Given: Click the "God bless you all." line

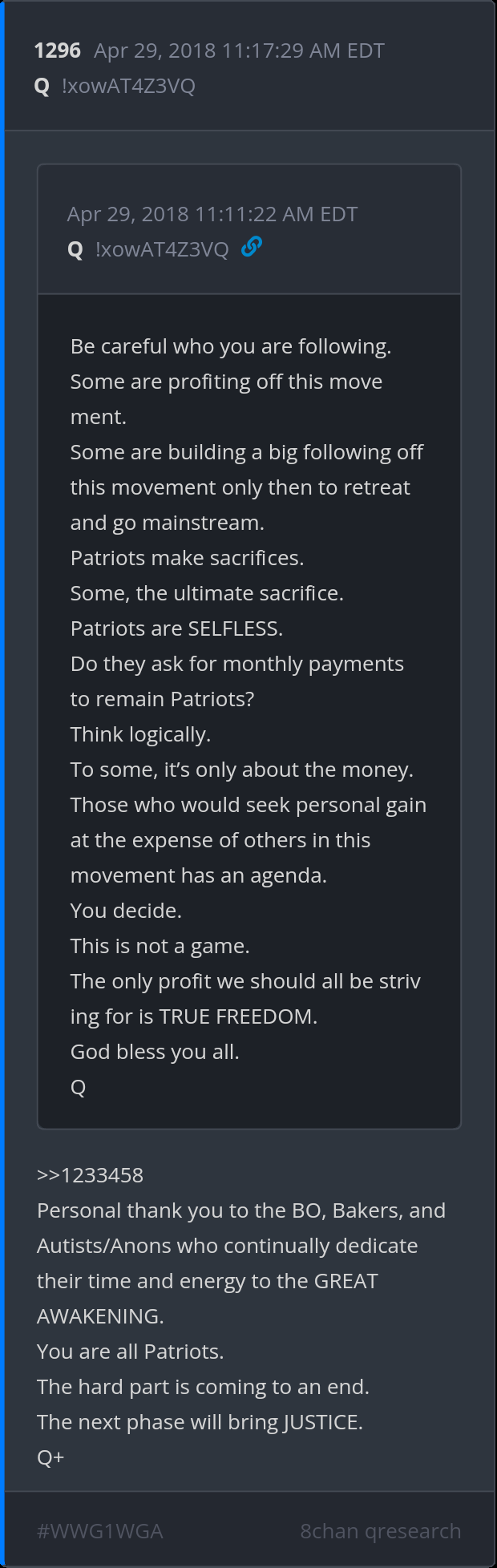Looking at the screenshot, I should pyautogui.click(x=155, y=1052).
